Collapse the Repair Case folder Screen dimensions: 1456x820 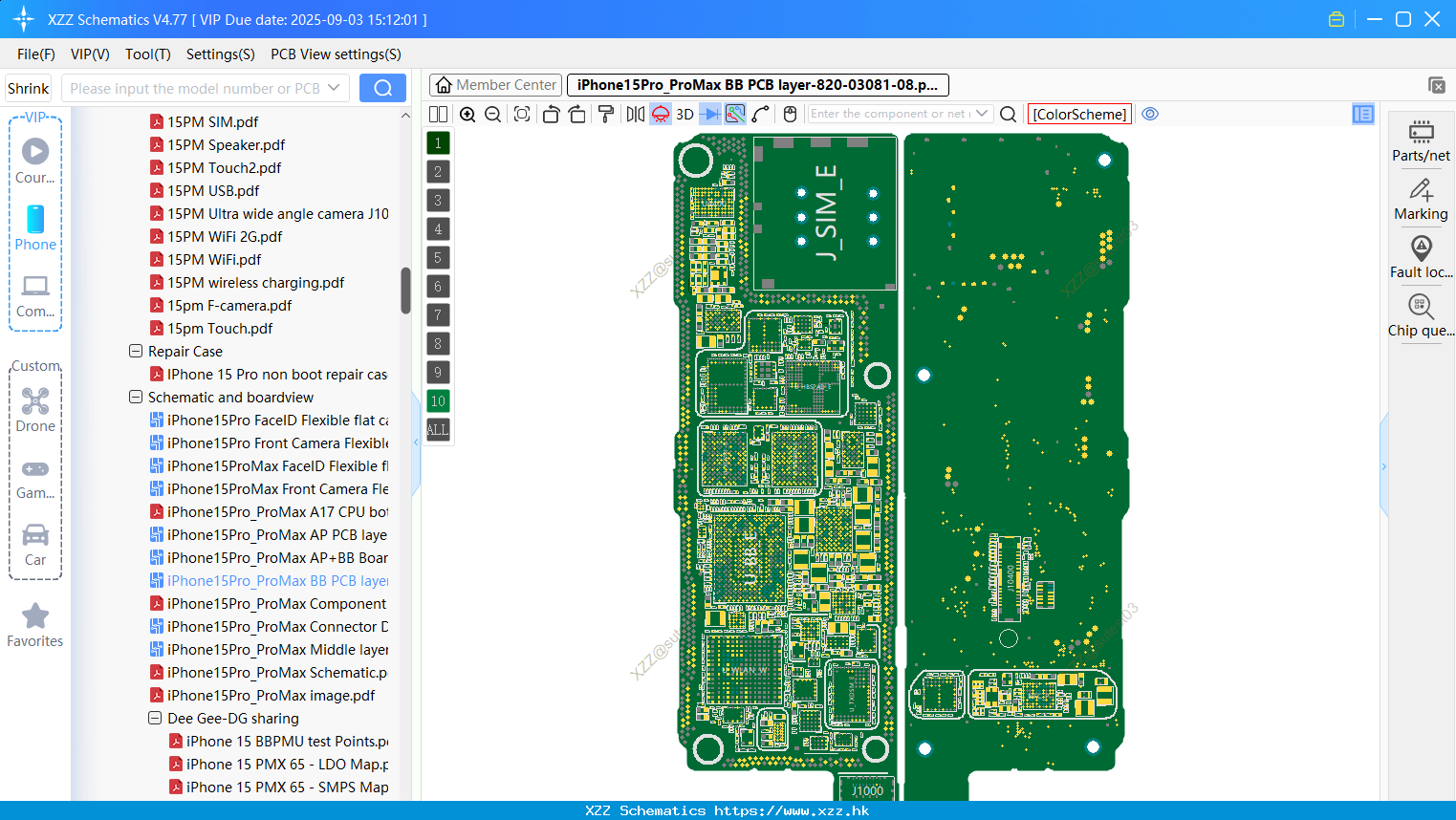click(x=136, y=351)
